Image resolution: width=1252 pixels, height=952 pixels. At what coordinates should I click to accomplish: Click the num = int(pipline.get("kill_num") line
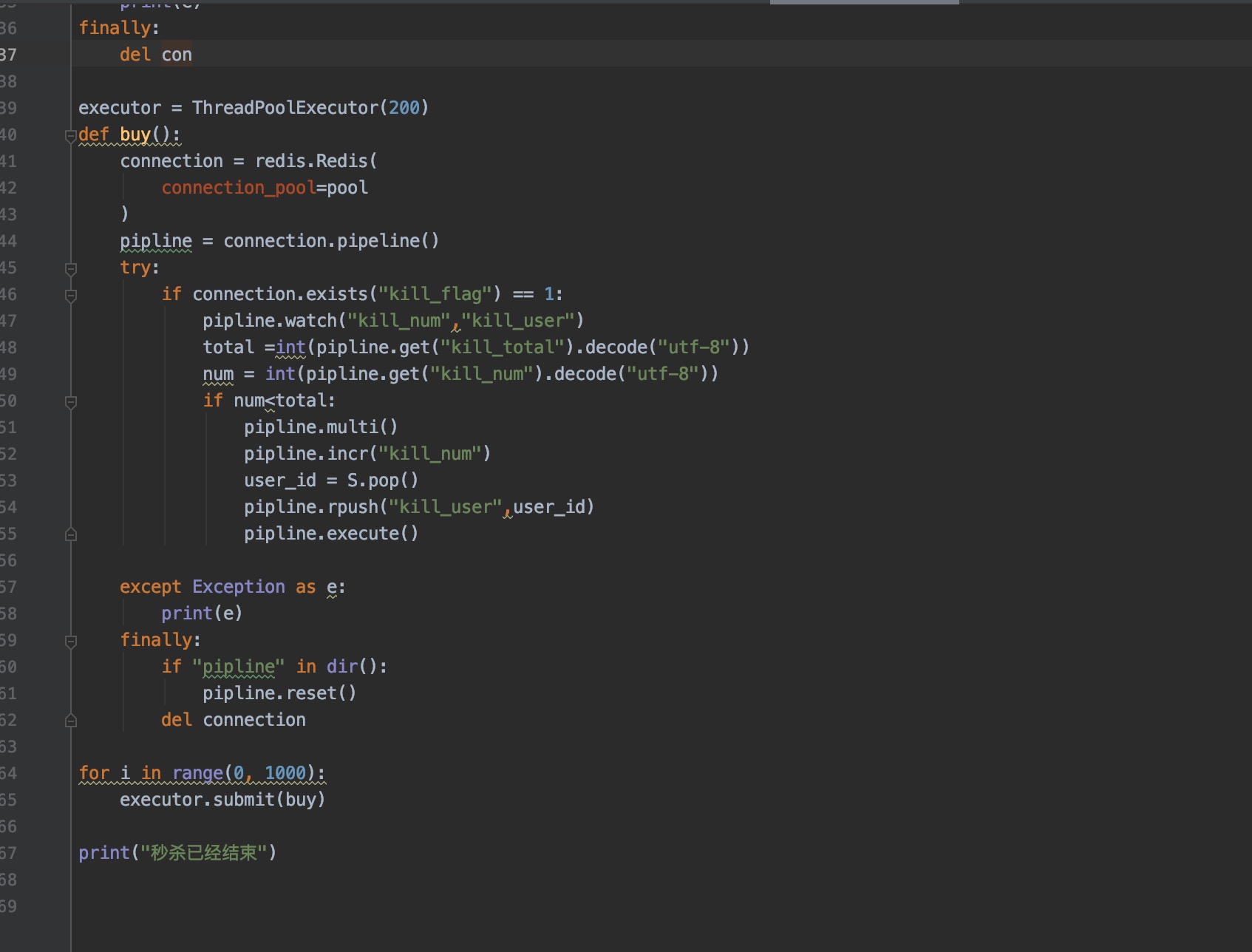coord(460,374)
